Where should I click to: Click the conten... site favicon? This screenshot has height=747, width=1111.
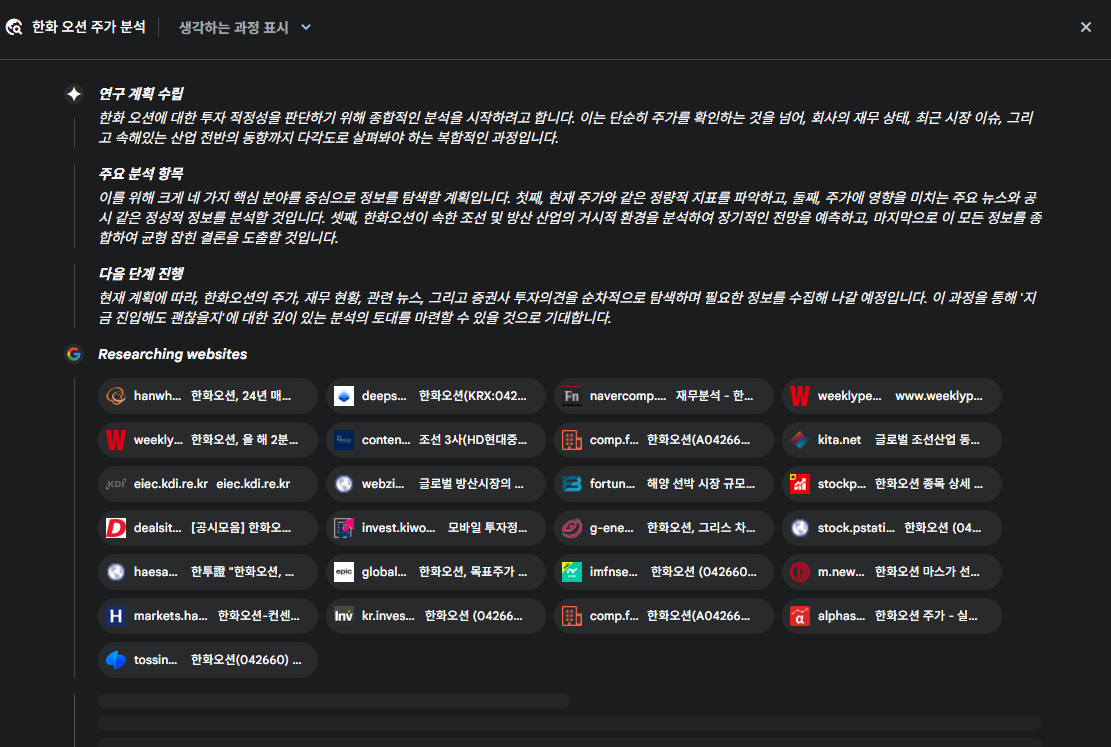344,439
